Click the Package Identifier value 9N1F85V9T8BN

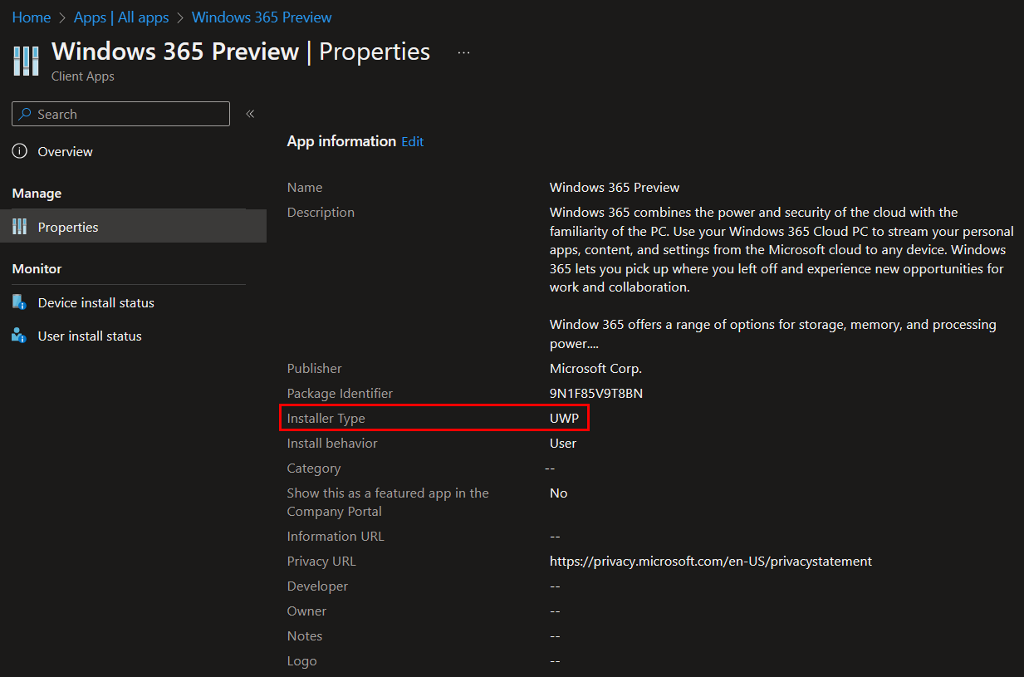click(596, 393)
